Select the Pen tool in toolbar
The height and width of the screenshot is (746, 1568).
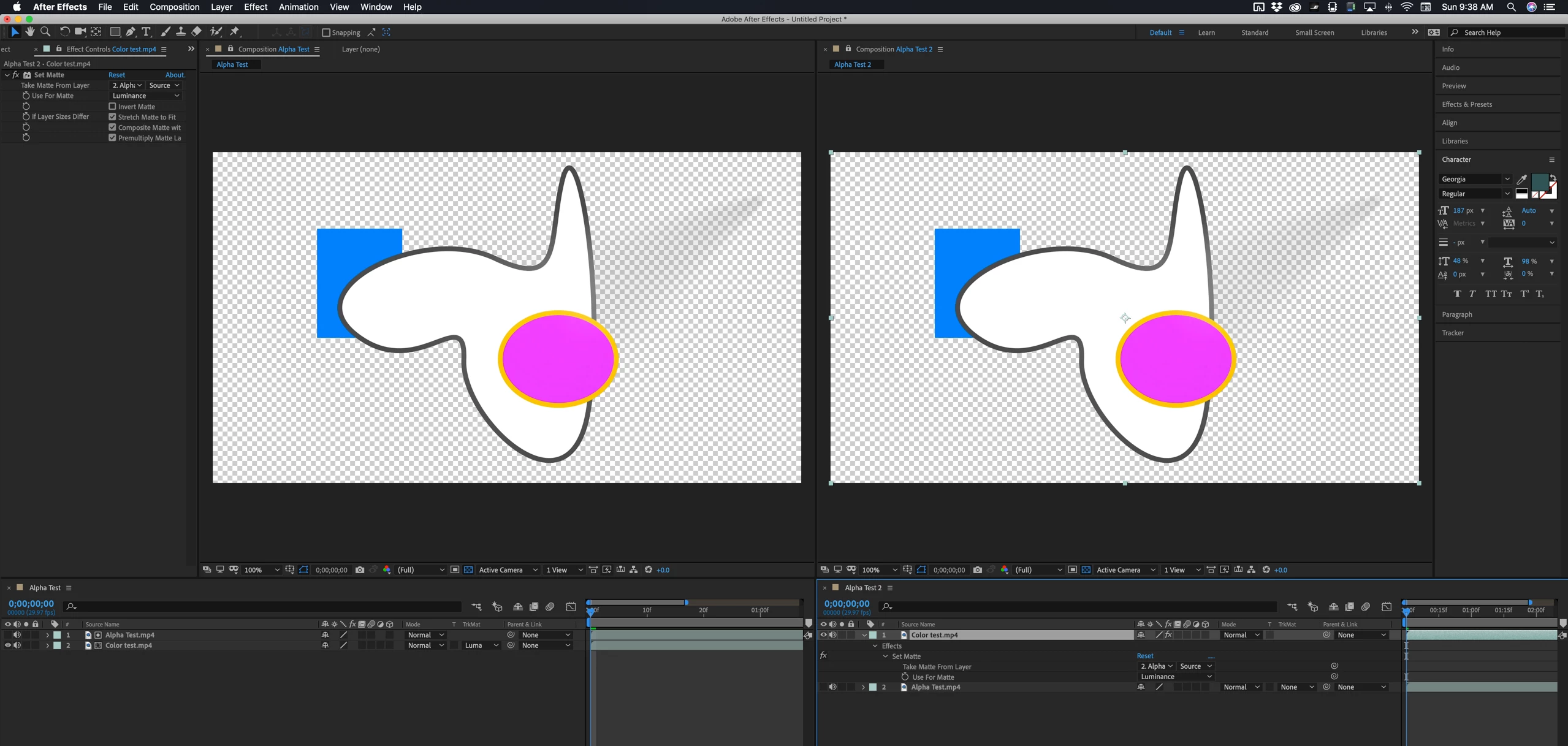point(131,32)
